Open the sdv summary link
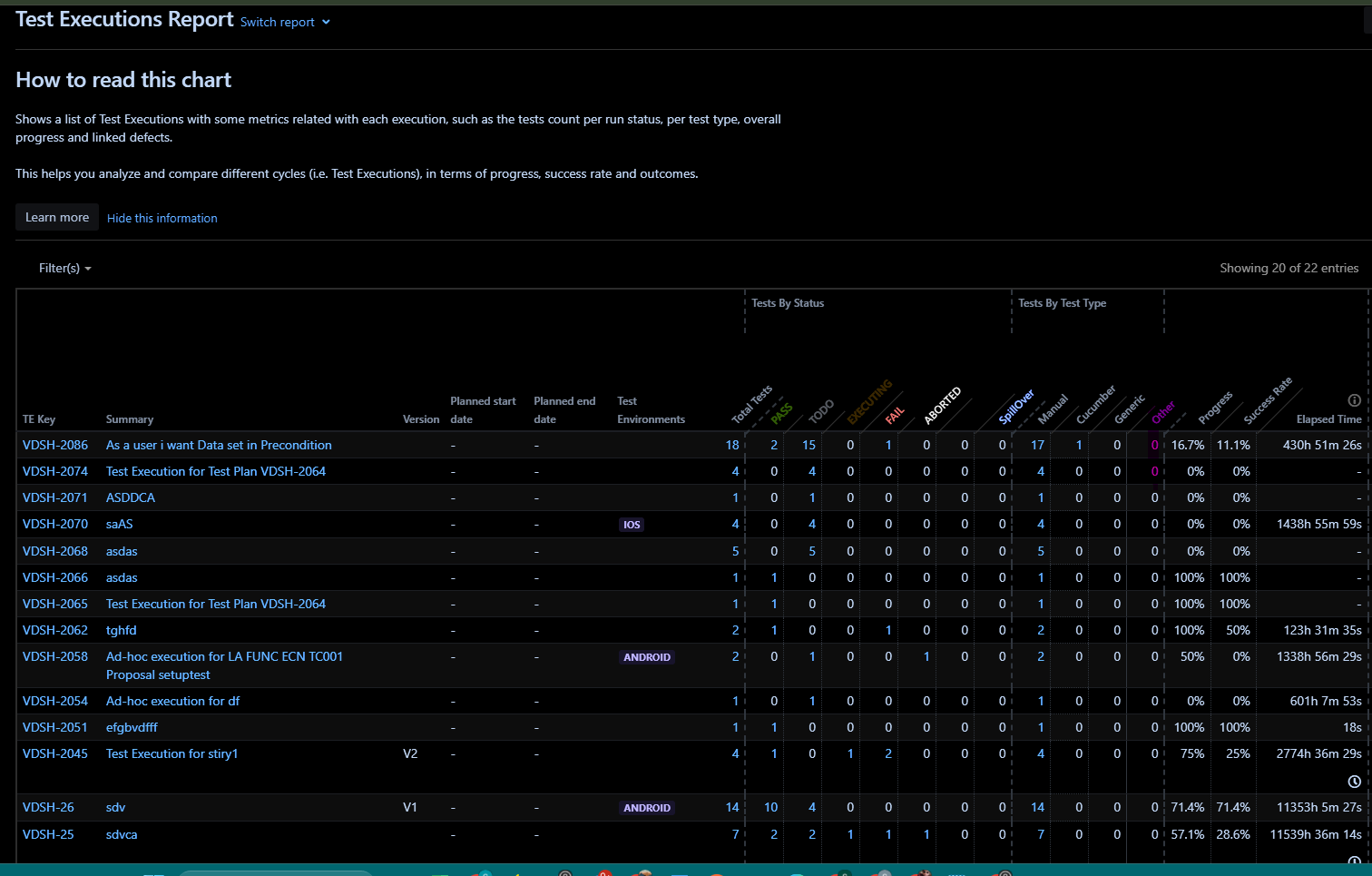1372x876 pixels. click(116, 807)
